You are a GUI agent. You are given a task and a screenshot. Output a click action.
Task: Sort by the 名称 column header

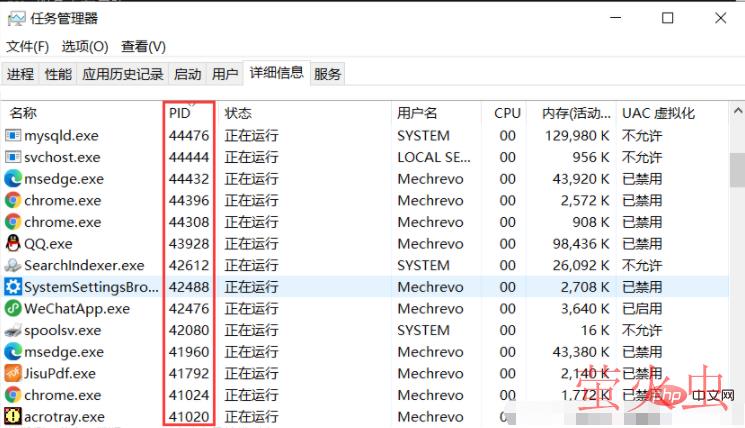[x=23, y=113]
